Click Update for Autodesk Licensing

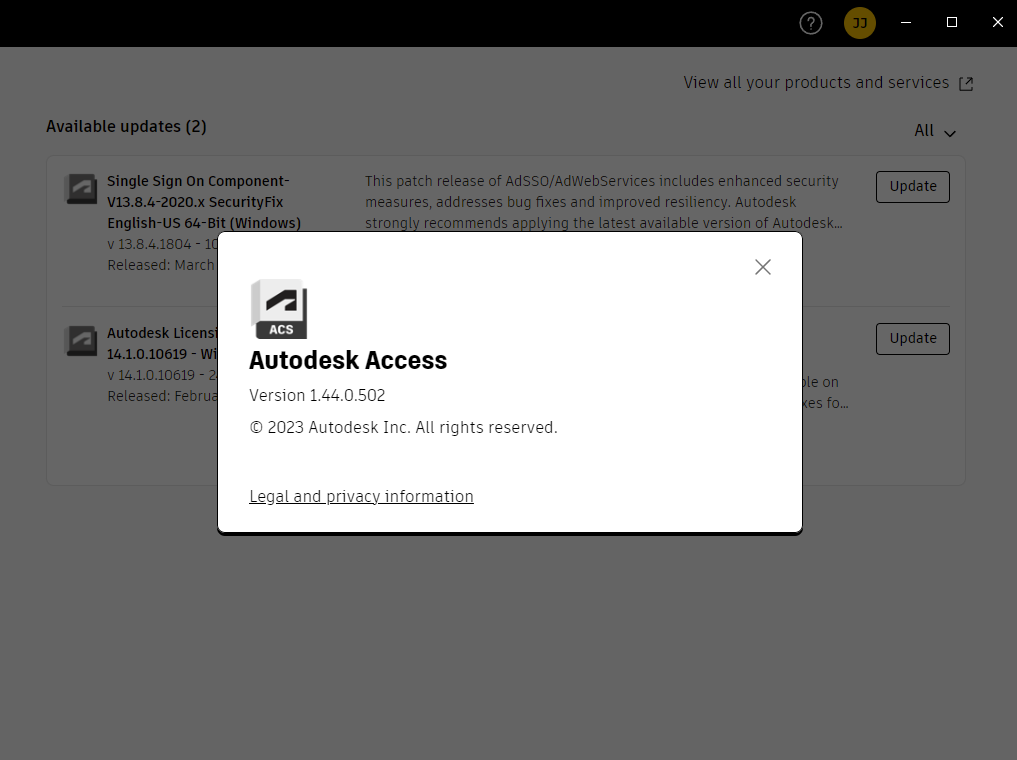[x=911, y=338]
